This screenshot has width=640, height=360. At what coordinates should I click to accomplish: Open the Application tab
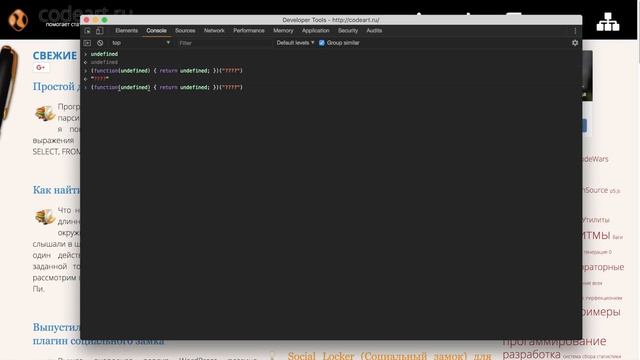click(316, 31)
